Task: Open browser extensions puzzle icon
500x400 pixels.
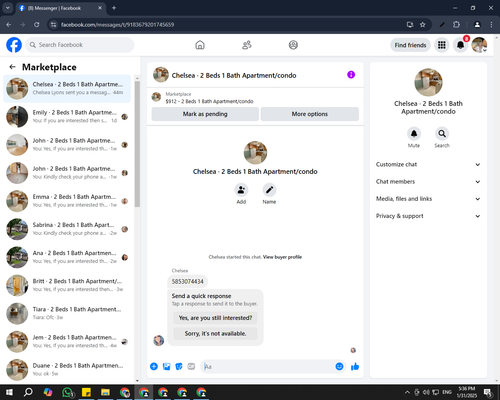Action: [x=456, y=25]
